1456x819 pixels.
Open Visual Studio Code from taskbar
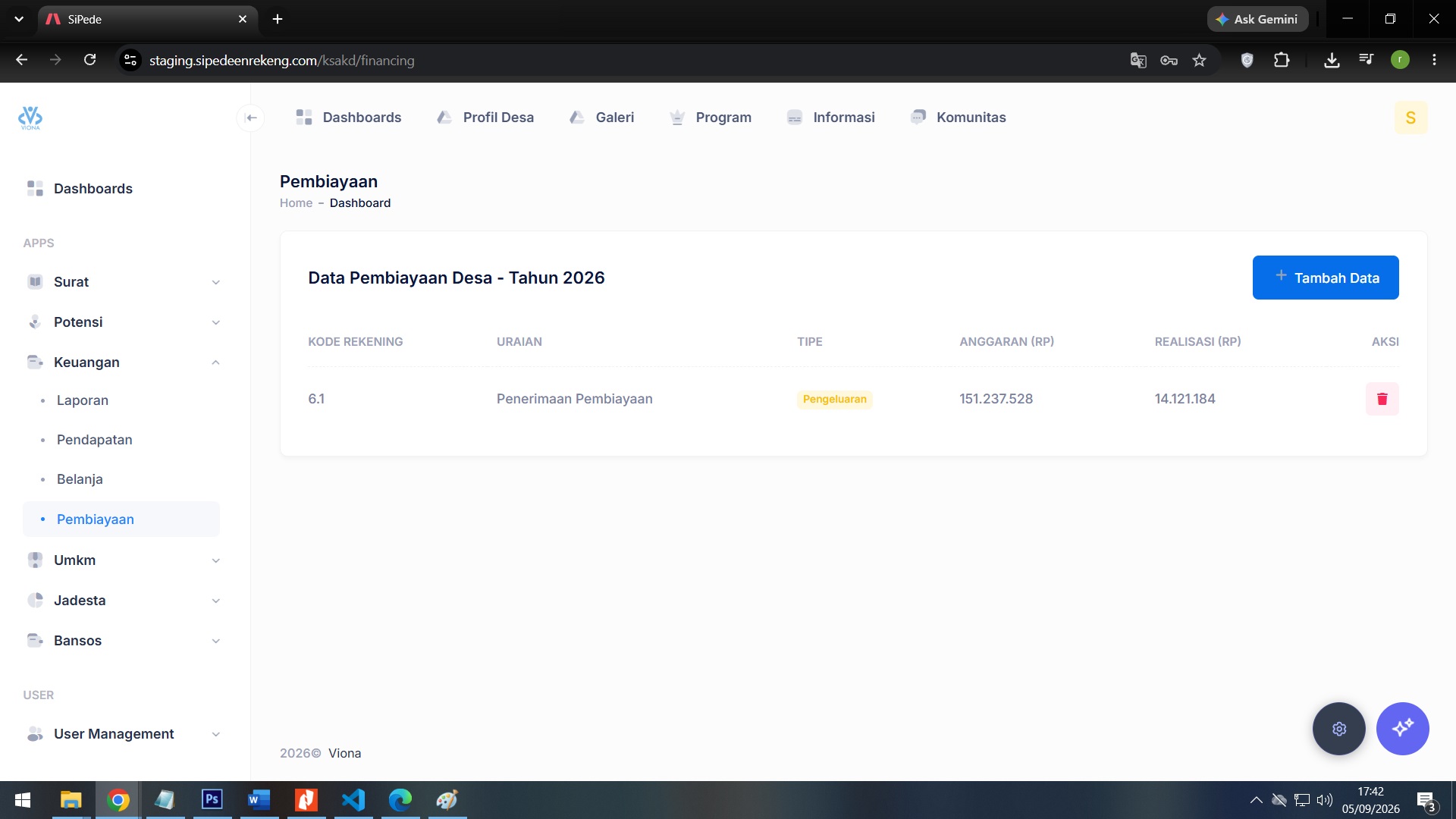click(353, 800)
